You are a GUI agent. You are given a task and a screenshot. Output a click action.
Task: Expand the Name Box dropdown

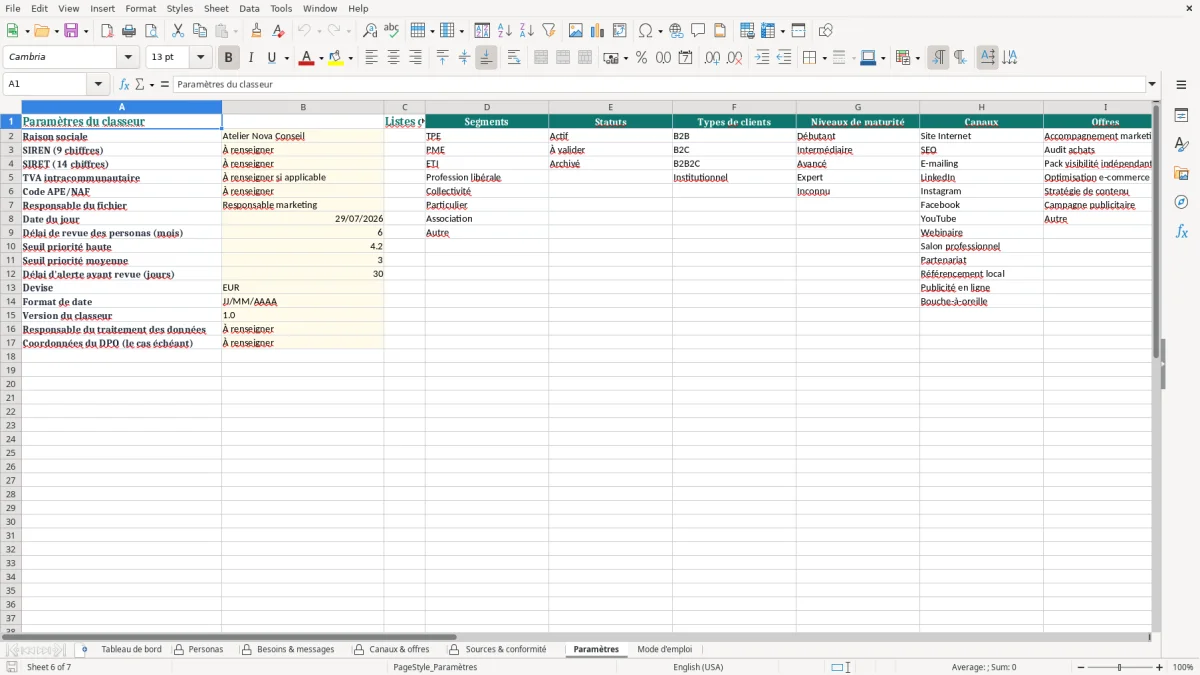98,84
